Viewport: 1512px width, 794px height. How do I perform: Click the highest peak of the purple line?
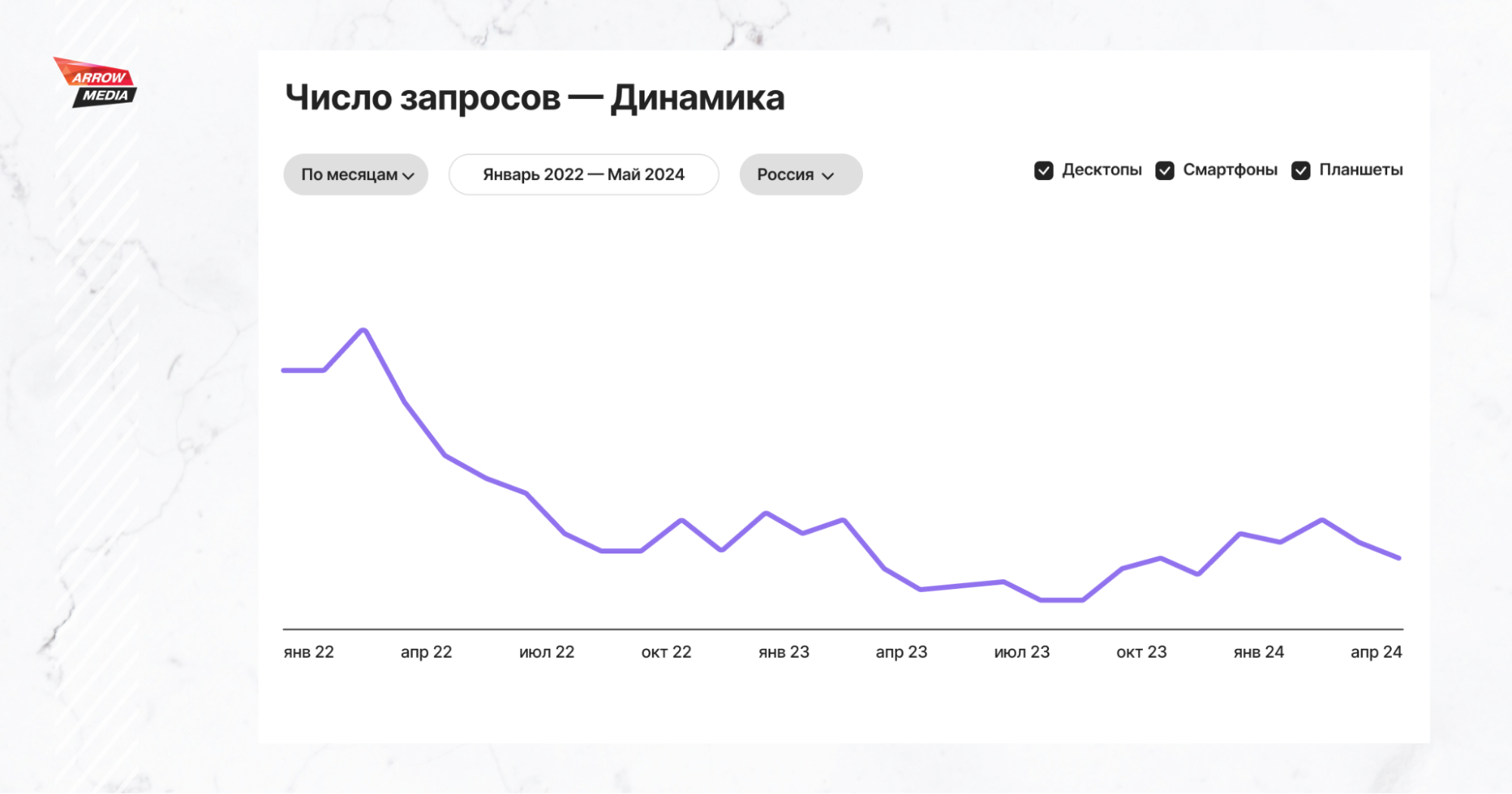click(x=365, y=330)
